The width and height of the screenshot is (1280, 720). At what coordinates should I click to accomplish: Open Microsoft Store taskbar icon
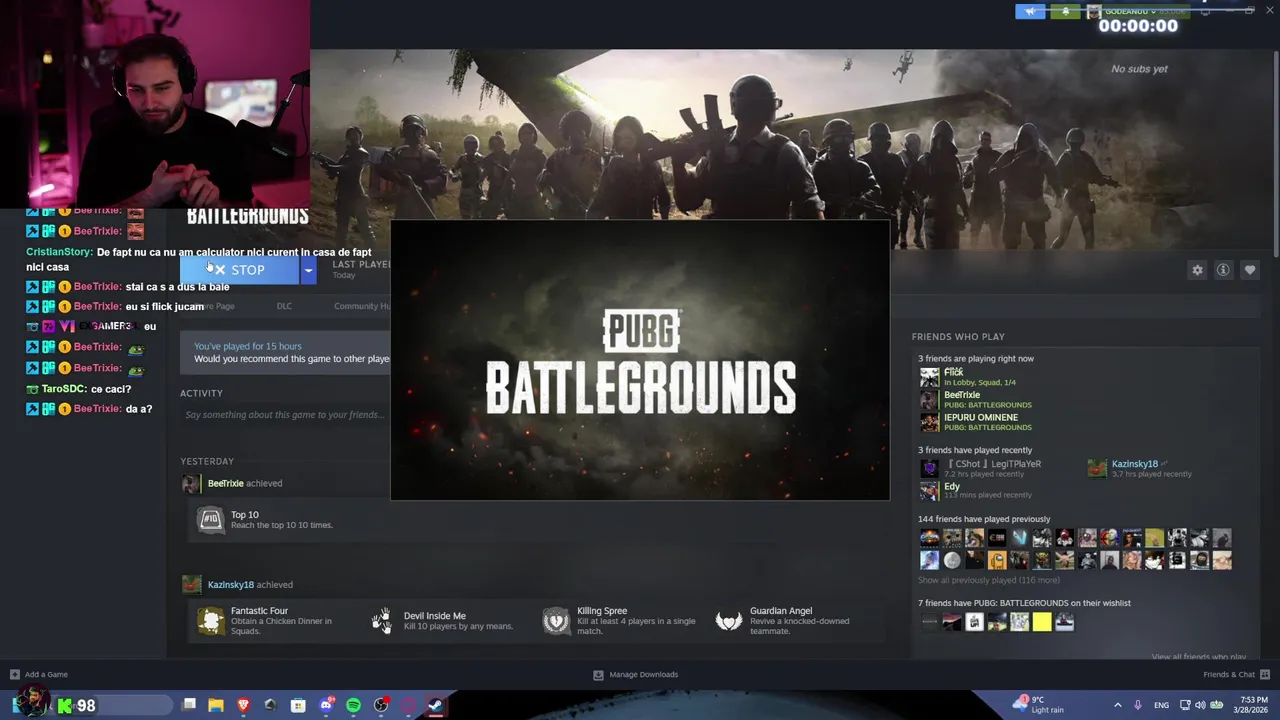click(x=298, y=705)
